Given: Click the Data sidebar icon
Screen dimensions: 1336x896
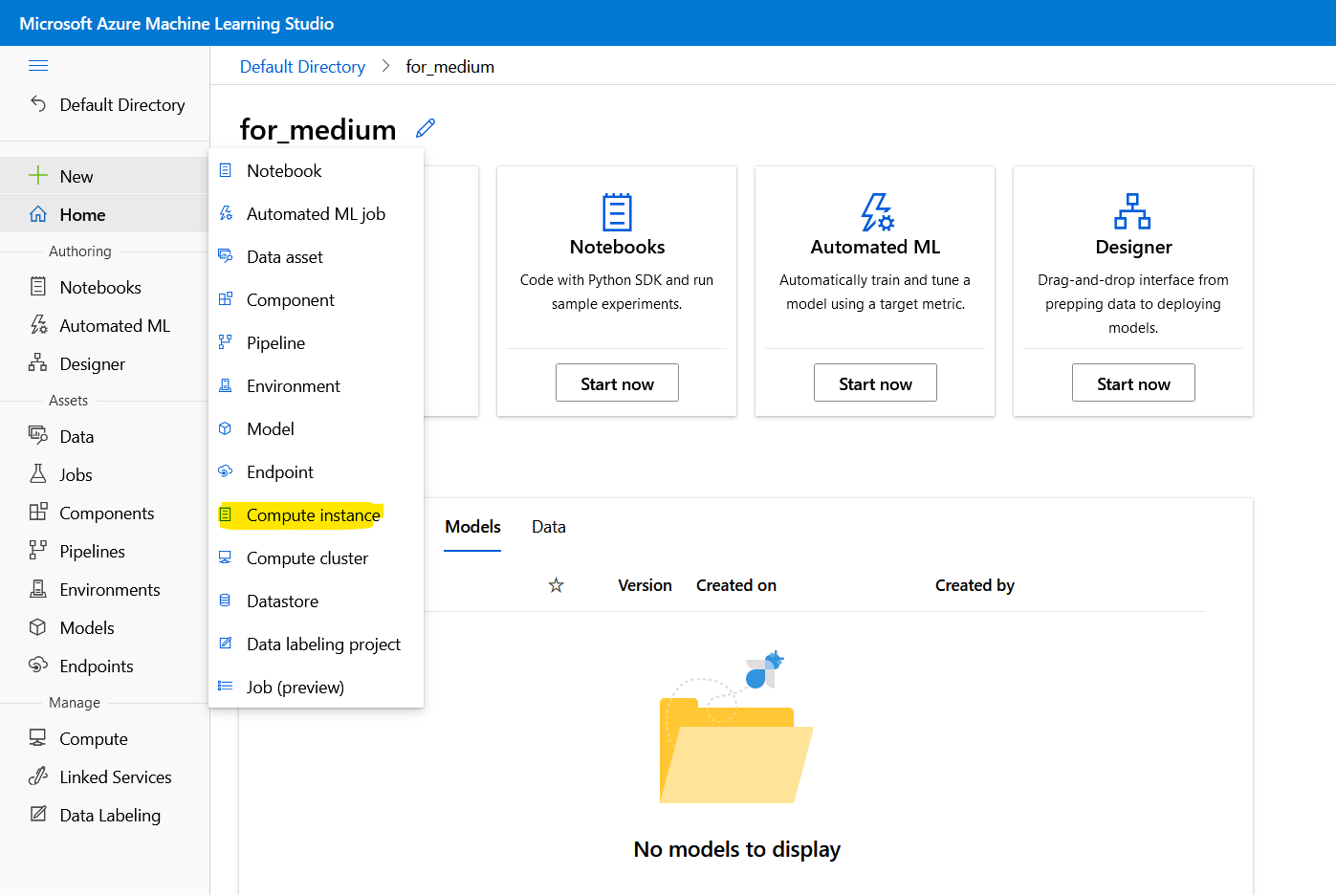Looking at the screenshot, I should click(x=38, y=435).
